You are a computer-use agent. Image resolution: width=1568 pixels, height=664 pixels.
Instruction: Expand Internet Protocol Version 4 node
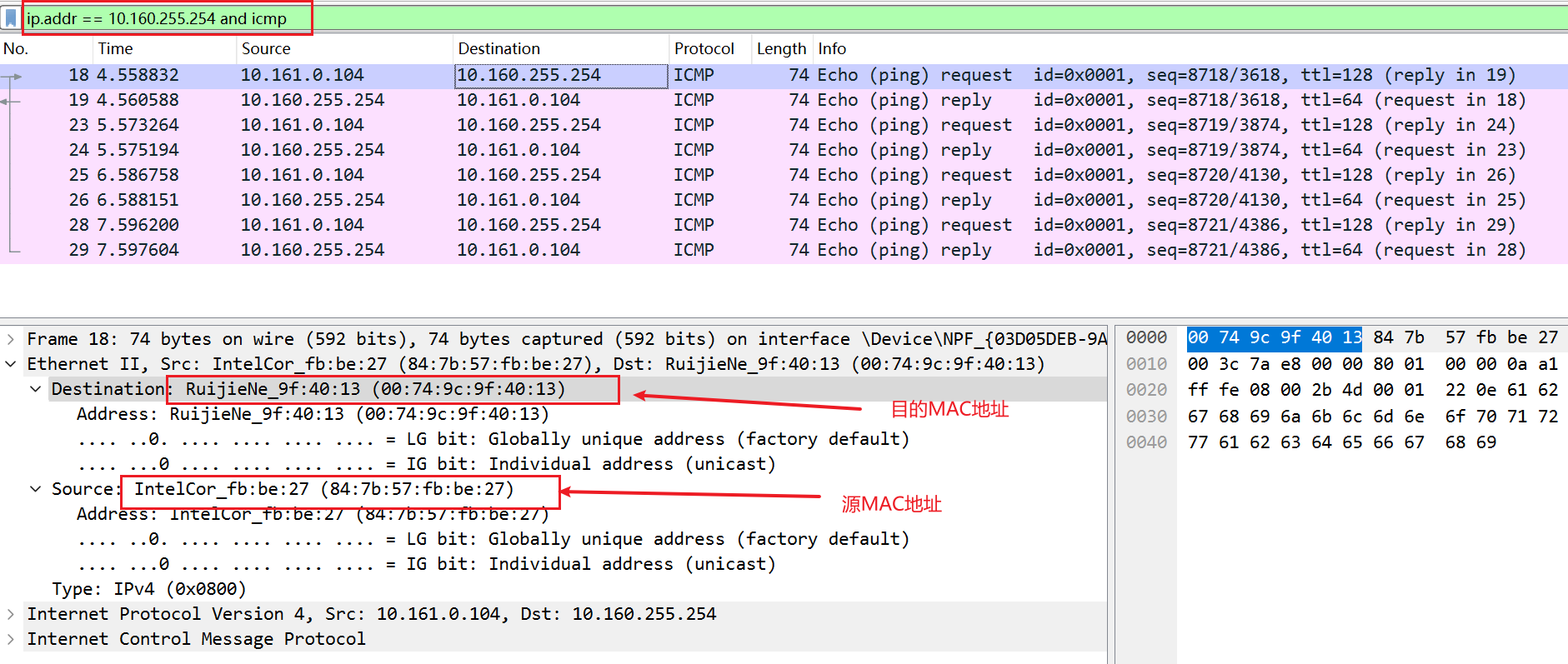click(x=11, y=614)
